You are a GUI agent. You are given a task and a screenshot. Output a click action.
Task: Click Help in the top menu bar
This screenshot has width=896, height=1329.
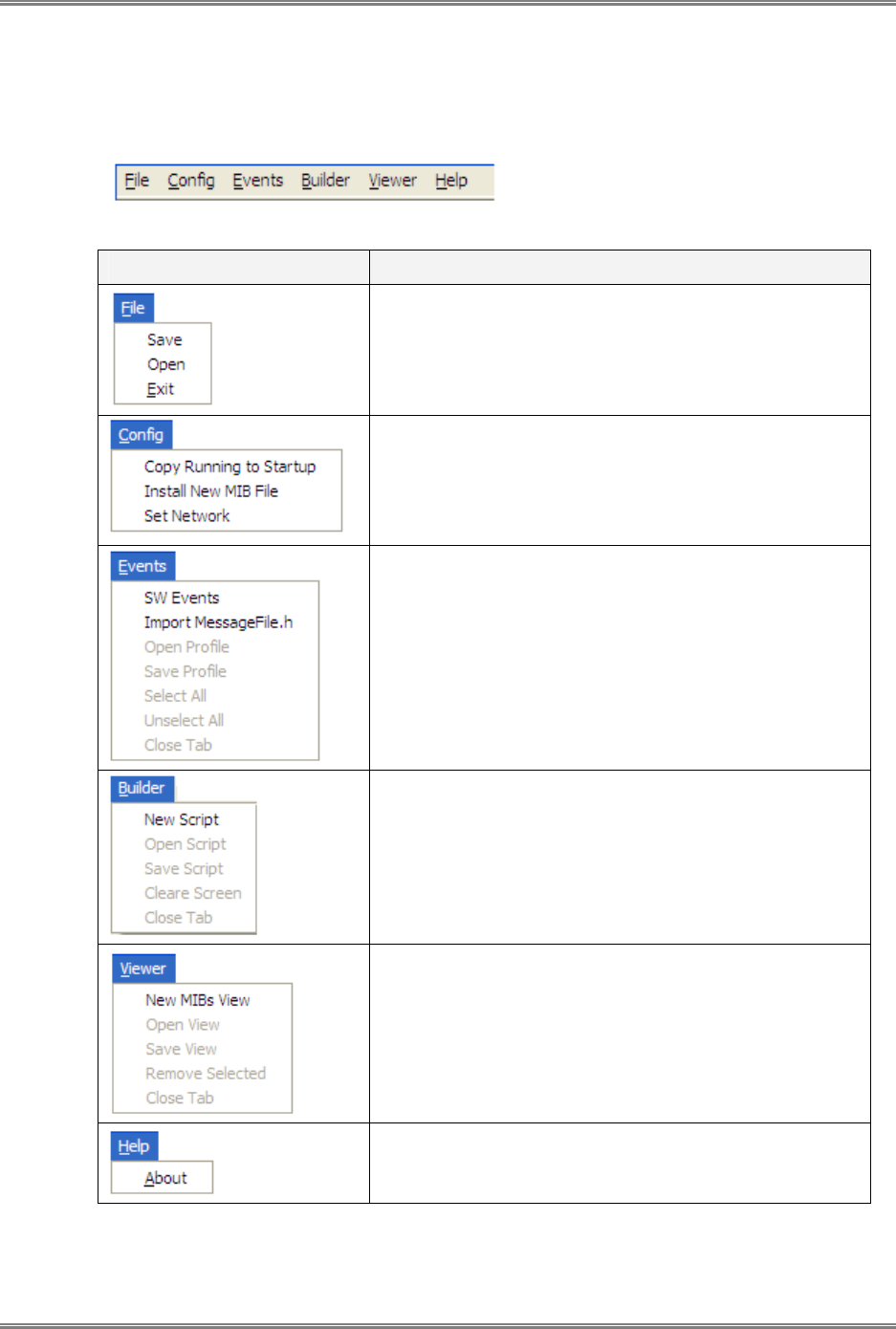(451, 181)
